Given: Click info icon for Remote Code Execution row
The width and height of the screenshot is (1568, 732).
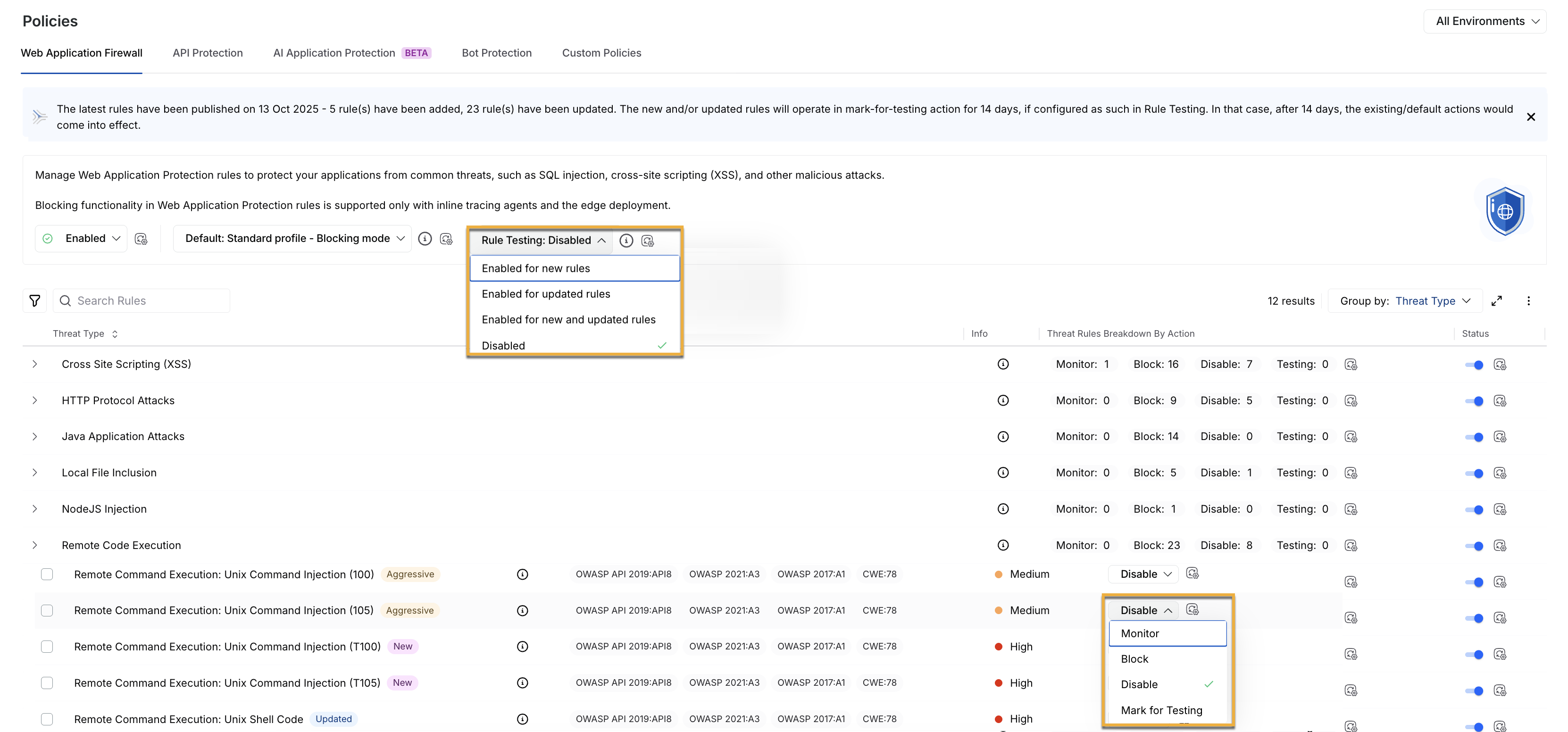Looking at the screenshot, I should 1003,545.
